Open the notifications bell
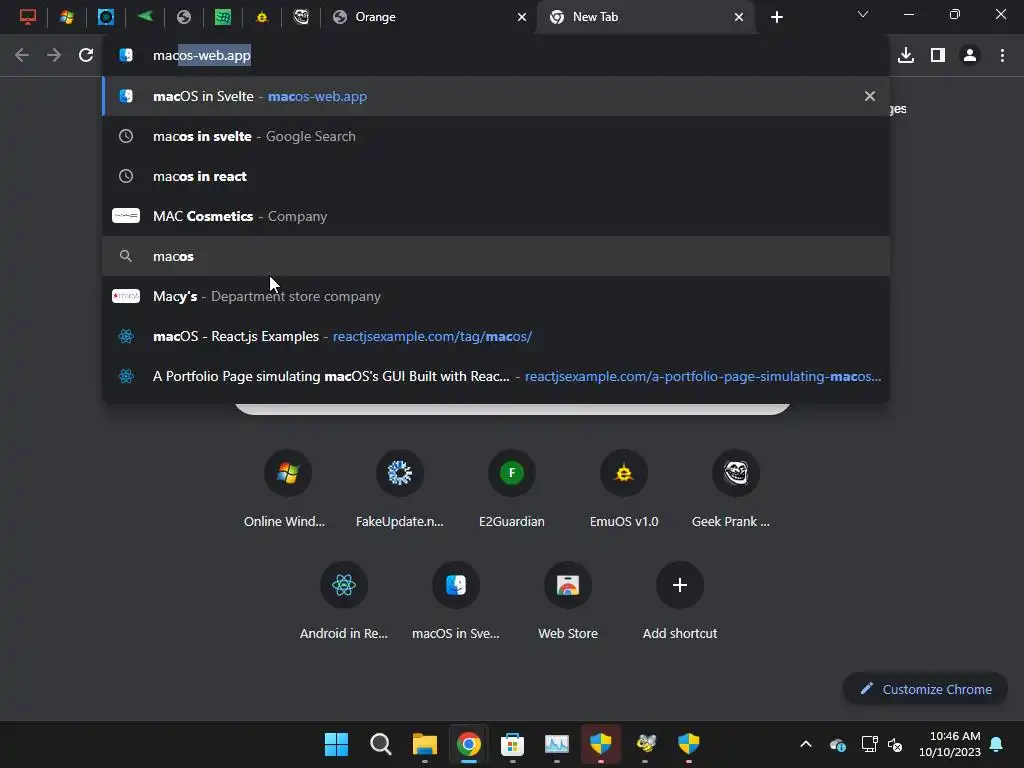 (x=997, y=744)
